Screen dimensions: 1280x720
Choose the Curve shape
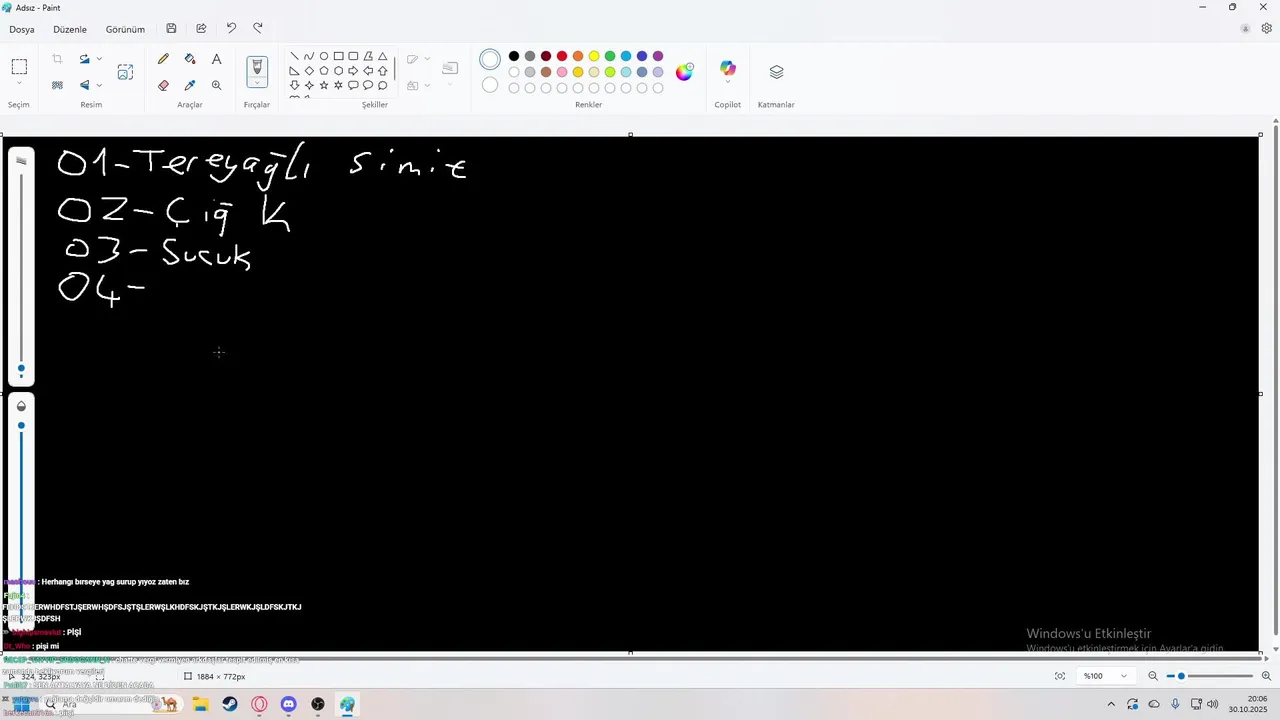click(x=309, y=56)
